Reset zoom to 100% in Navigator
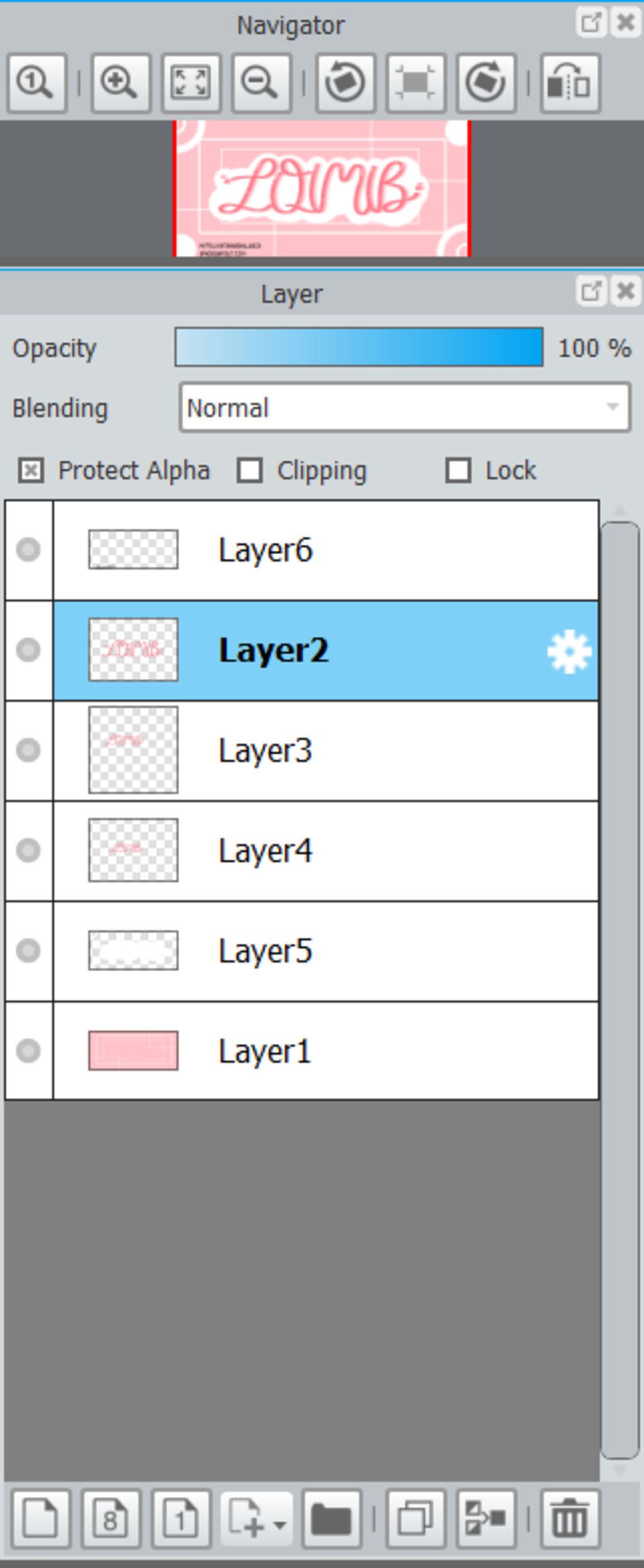Screen dimensions: 644x1568 click(36, 83)
